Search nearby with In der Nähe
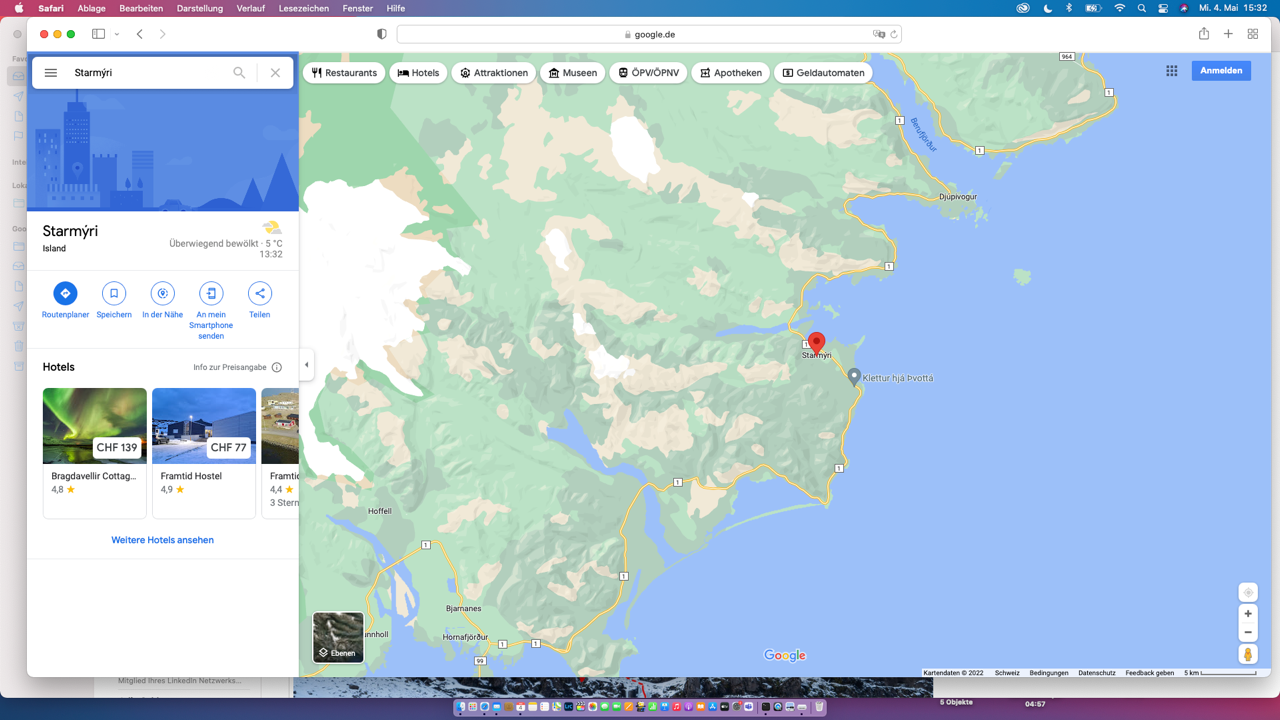The width and height of the screenshot is (1280, 720). click(x=162, y=293)
